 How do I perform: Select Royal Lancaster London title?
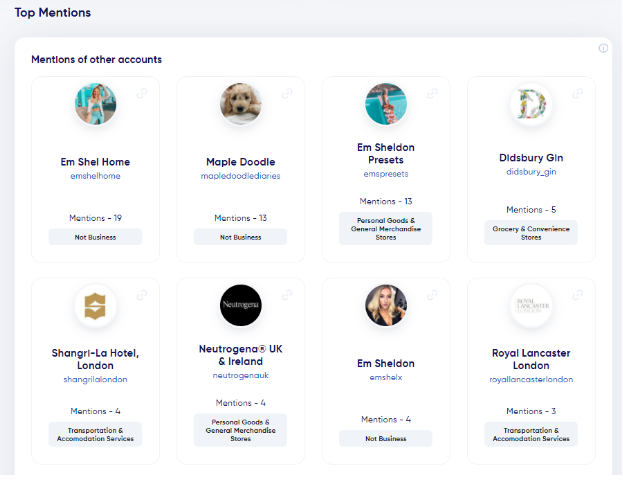(x=531, y=359)
